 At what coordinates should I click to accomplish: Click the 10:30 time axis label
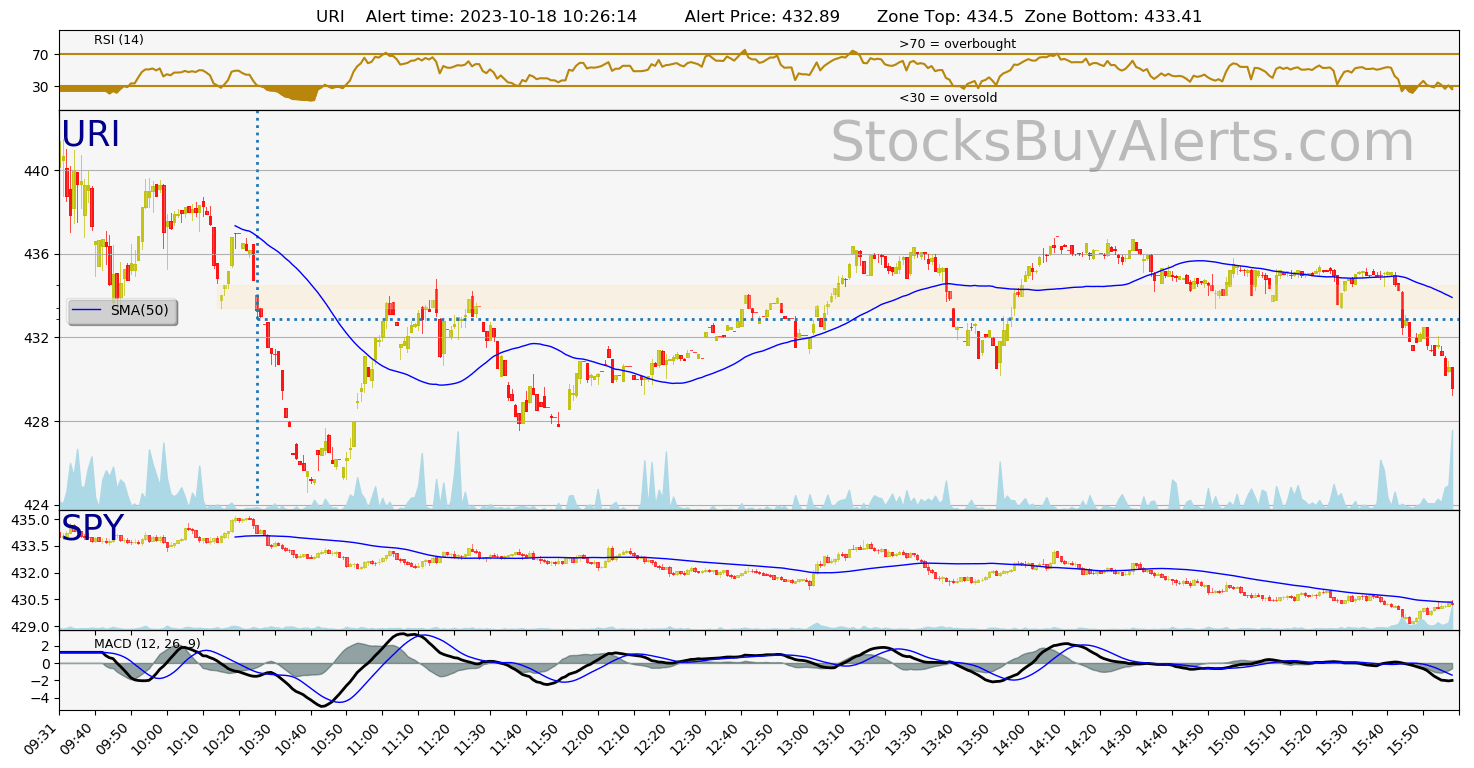click(259, 738)
